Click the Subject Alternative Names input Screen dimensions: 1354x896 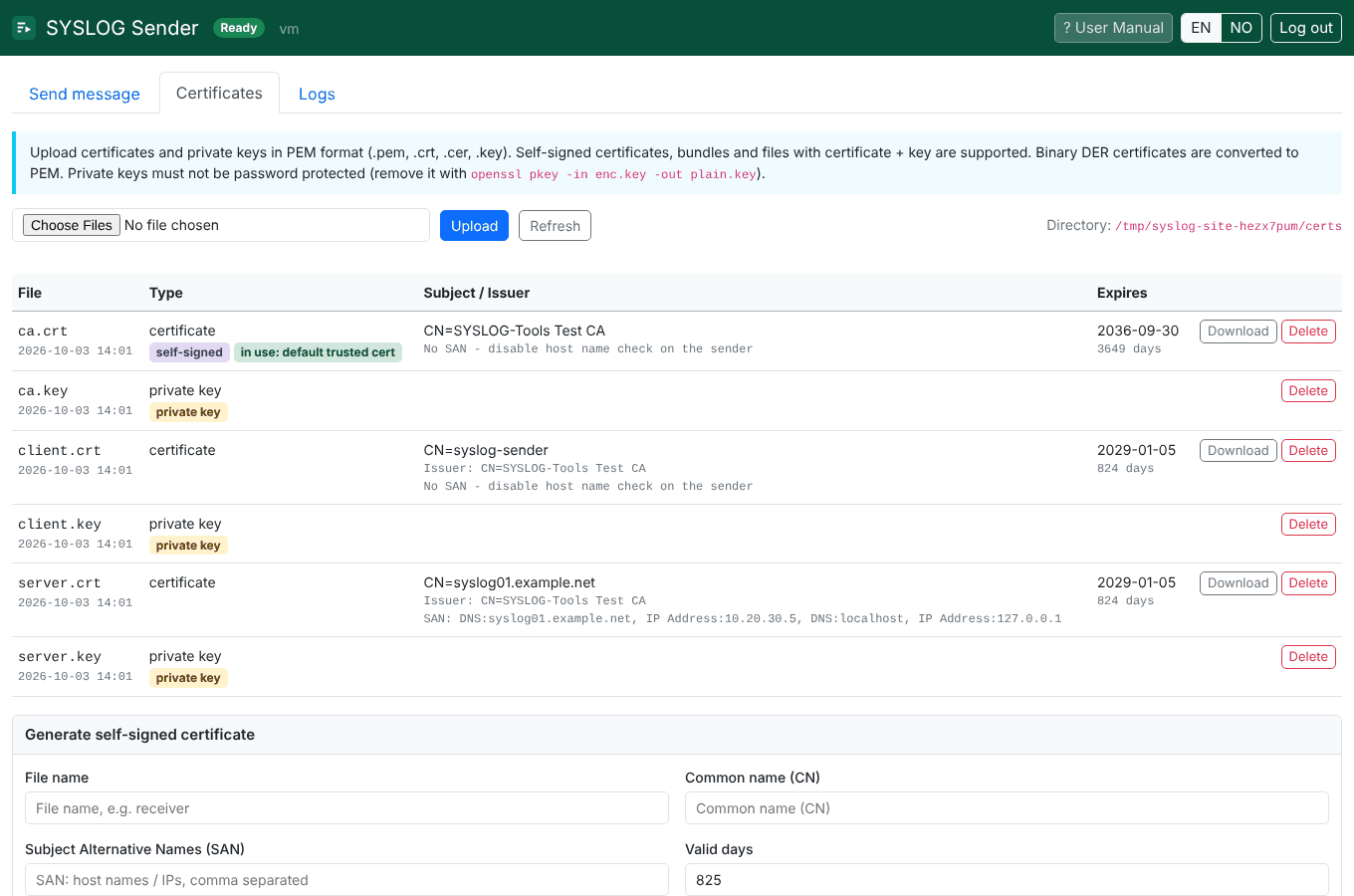pos(346,880)
